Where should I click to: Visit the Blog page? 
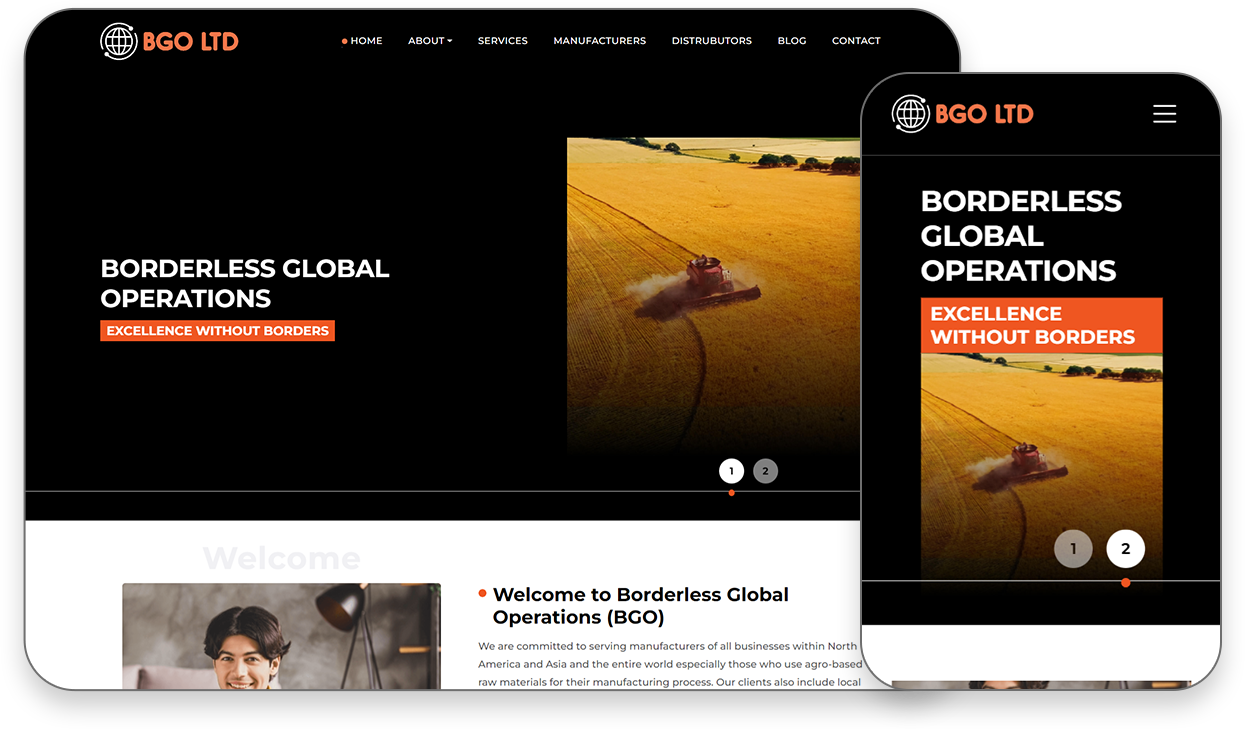(x=791, y=41)
